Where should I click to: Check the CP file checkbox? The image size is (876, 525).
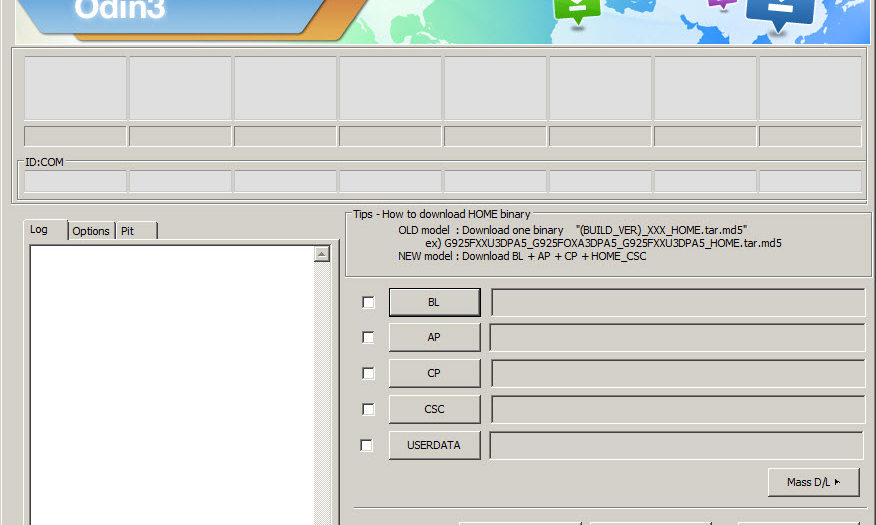coord(368,373)
